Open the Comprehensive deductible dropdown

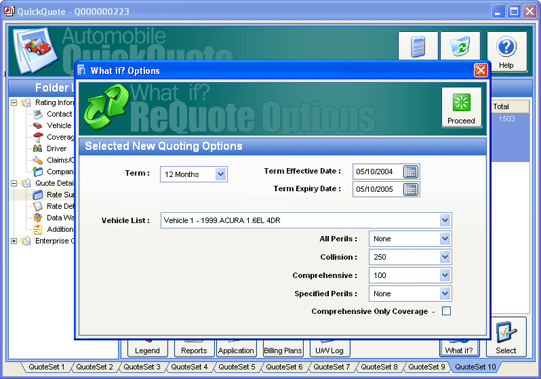pyautogui.click(x=445, y=275)
